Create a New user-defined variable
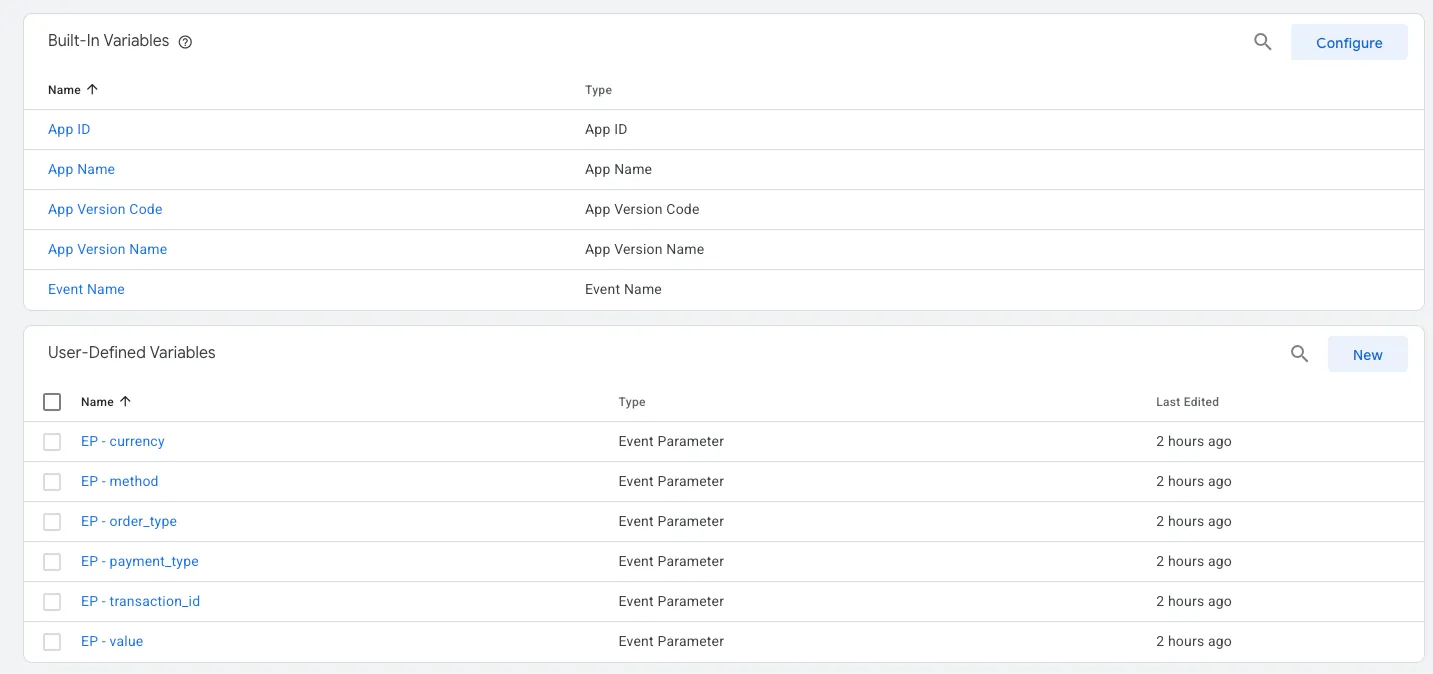Viewport: 1433px width, 674px height. click(1367, 355)
